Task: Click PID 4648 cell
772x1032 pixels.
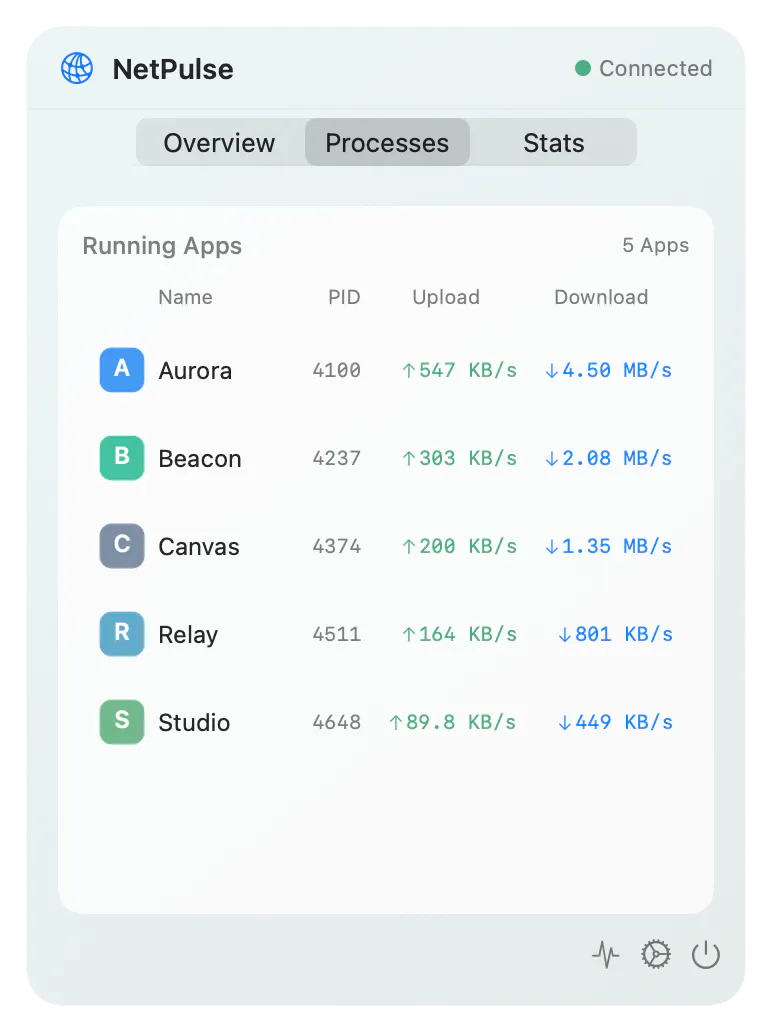Action: pyautogui.click(x=336, y=721)
